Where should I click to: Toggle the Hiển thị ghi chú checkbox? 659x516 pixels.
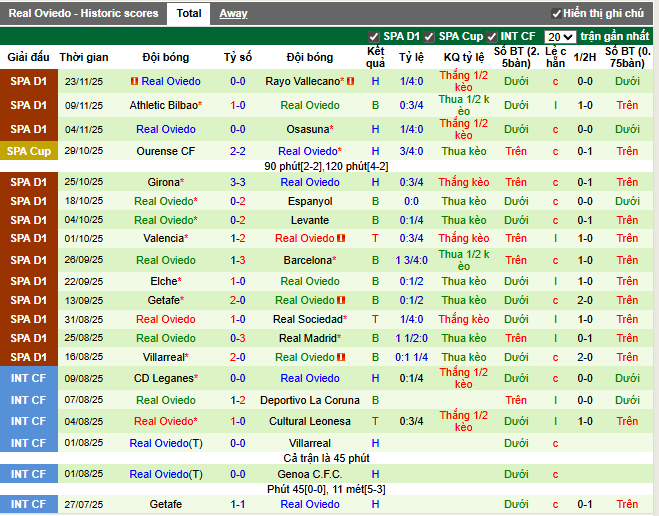point(557,14)
